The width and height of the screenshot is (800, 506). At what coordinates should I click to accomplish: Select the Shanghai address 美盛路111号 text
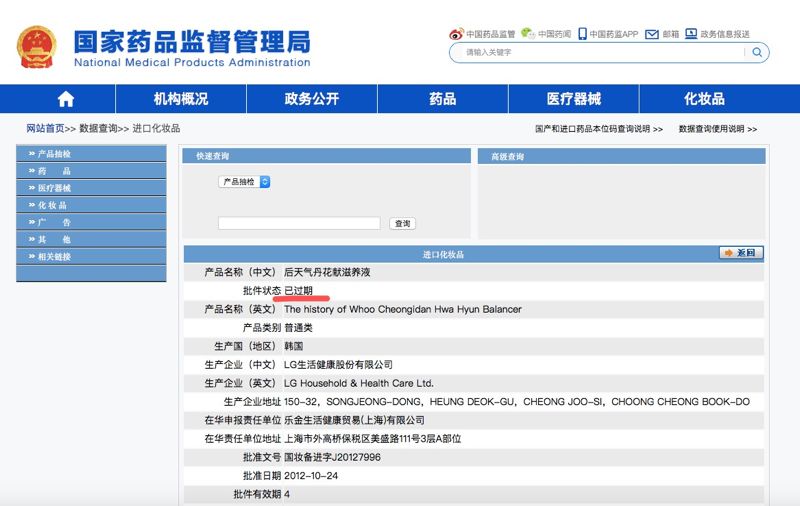pos(372,439)
